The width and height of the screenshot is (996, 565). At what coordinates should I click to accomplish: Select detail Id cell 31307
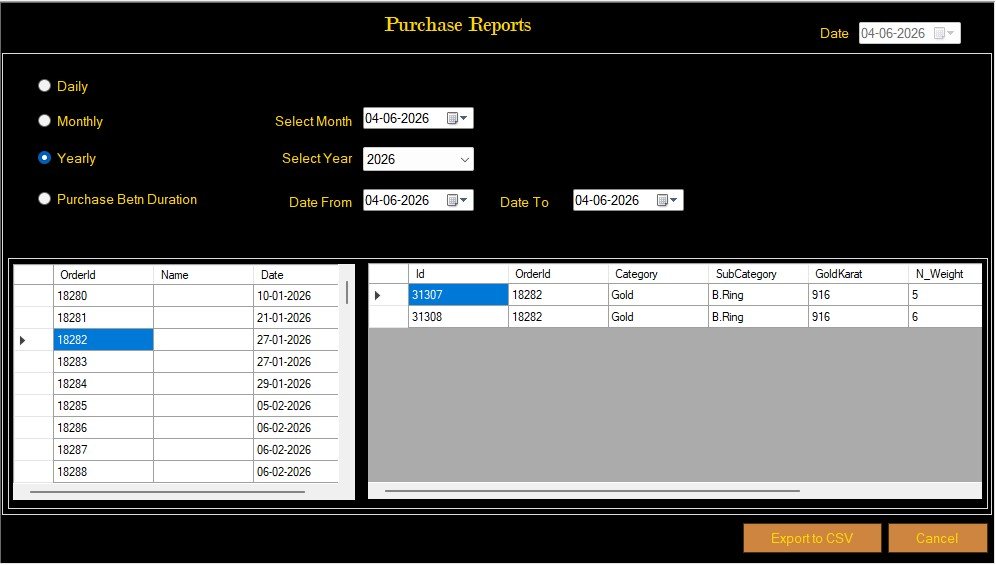tap(458, 295)
